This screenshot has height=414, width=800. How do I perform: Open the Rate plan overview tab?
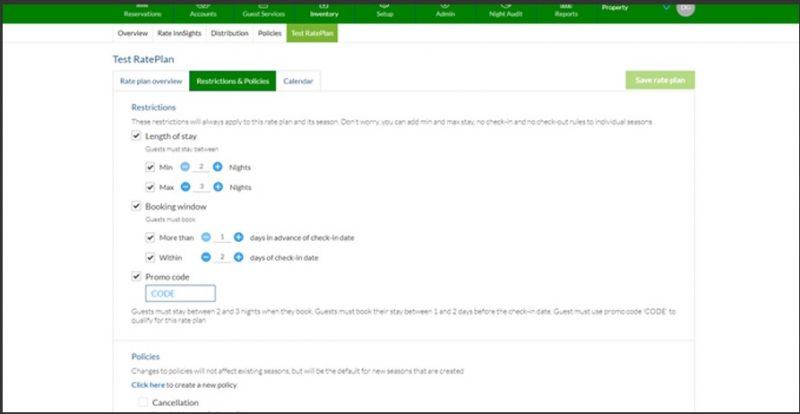tap(151, 81)
